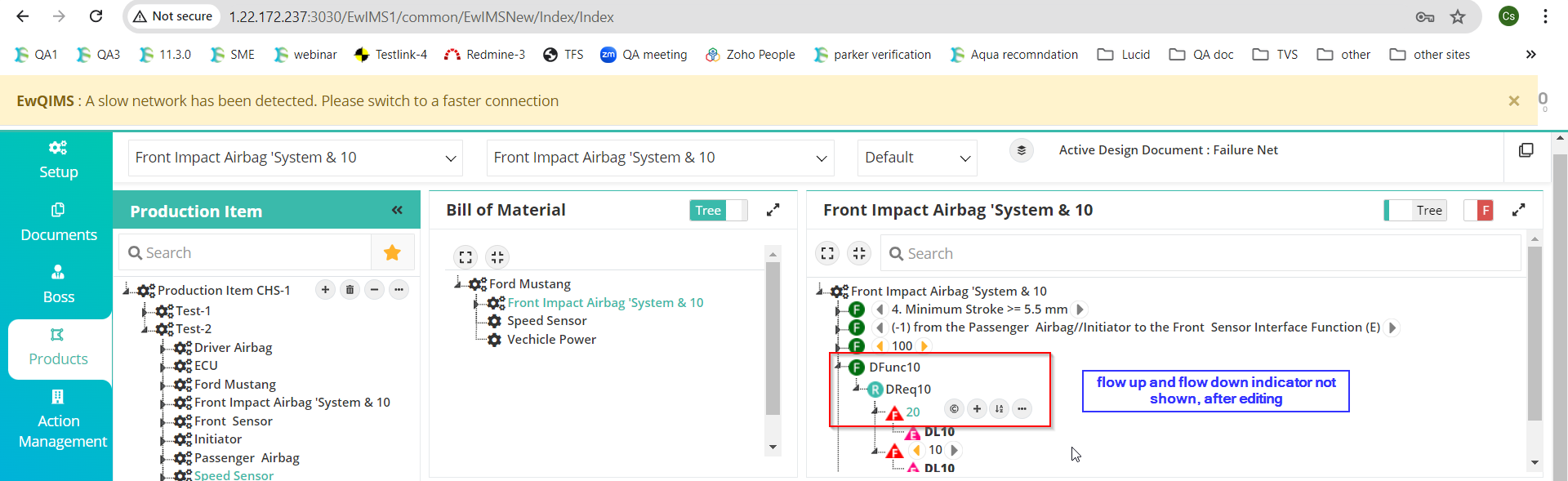
Task: Expand the Driver Airbag node
Action: [163, 348]
